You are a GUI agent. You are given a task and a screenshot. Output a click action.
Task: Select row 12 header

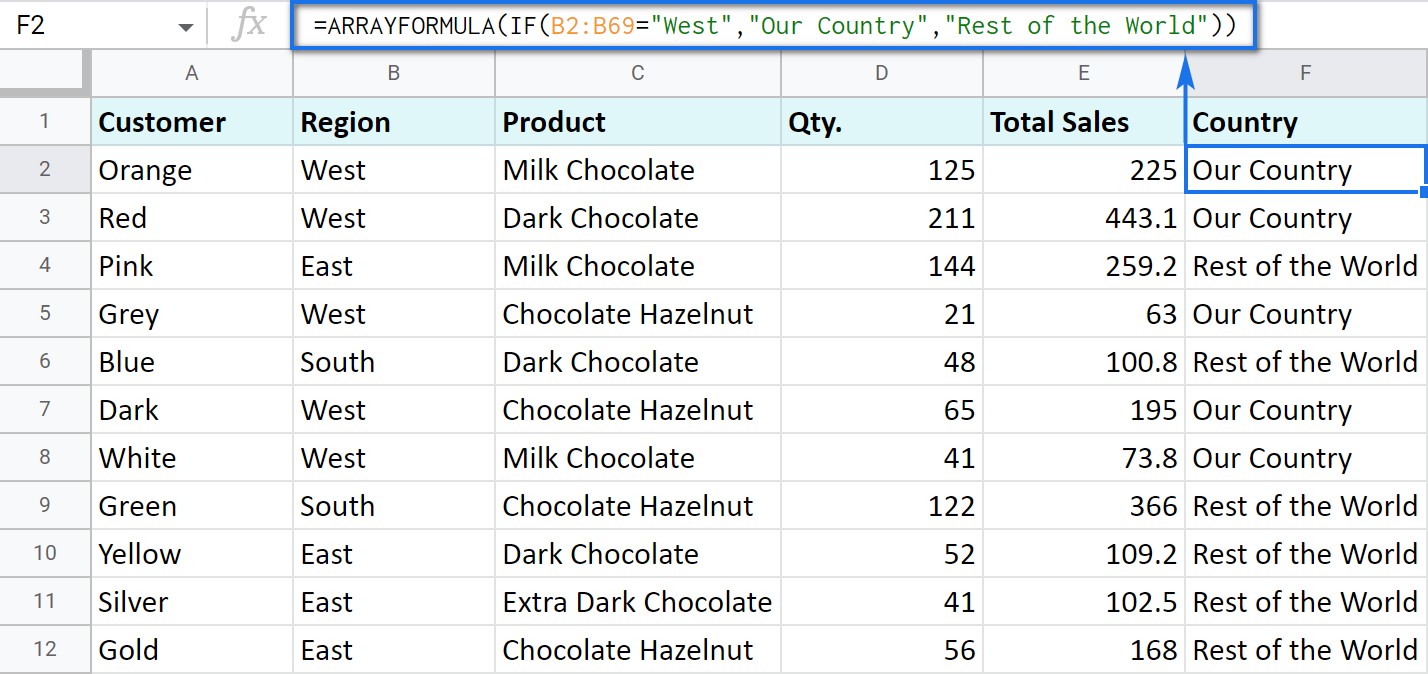(45, 650)
